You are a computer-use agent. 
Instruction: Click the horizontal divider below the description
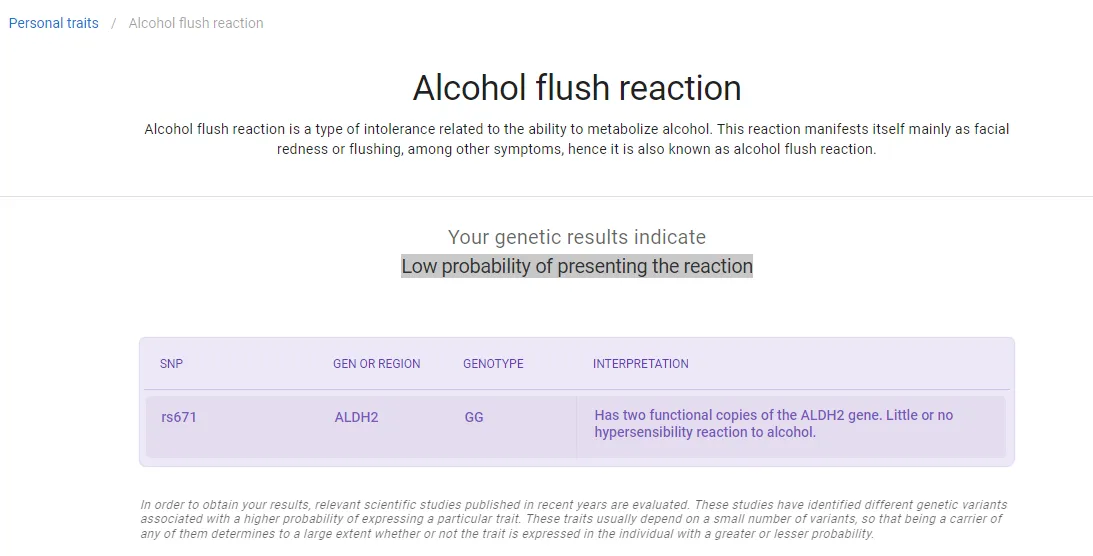click(x=546, y=196)
